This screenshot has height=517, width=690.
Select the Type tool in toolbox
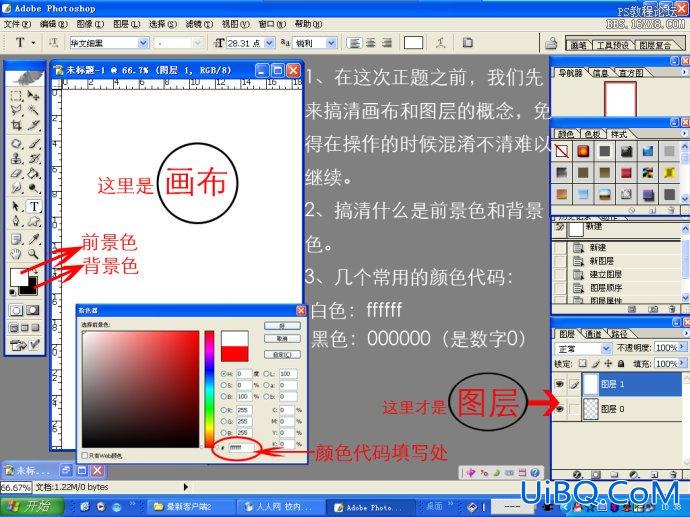coord(34,206)
